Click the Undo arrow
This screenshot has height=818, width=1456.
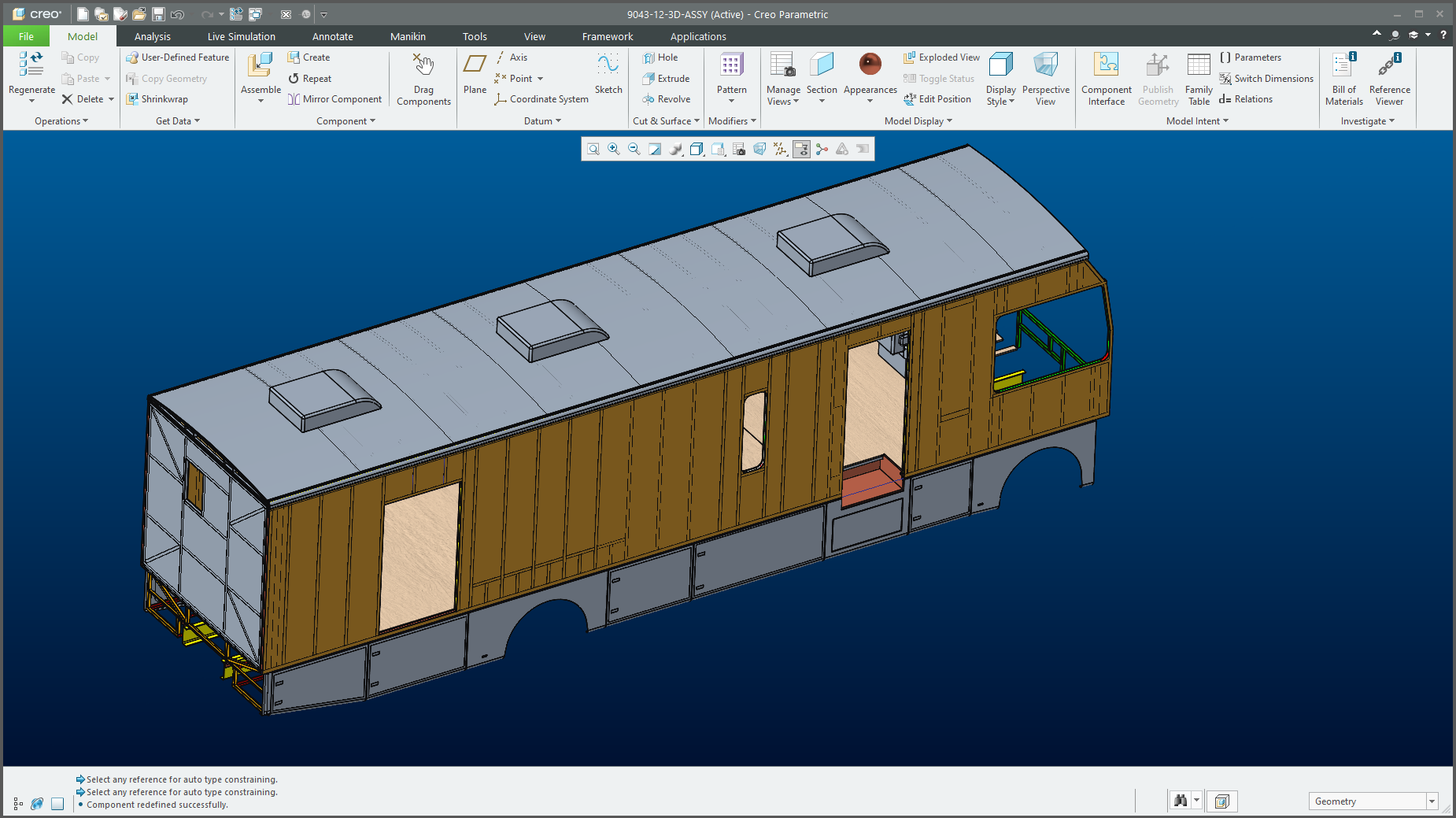178,14
